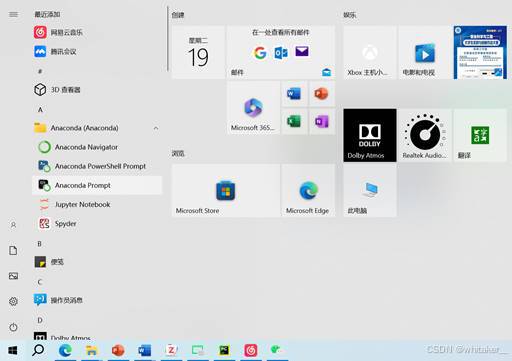Expand the Start menu hamburger button
Image resolution: width=512 pixels, height=361 pixels.
pyautogui.click(x=13, y=14)
